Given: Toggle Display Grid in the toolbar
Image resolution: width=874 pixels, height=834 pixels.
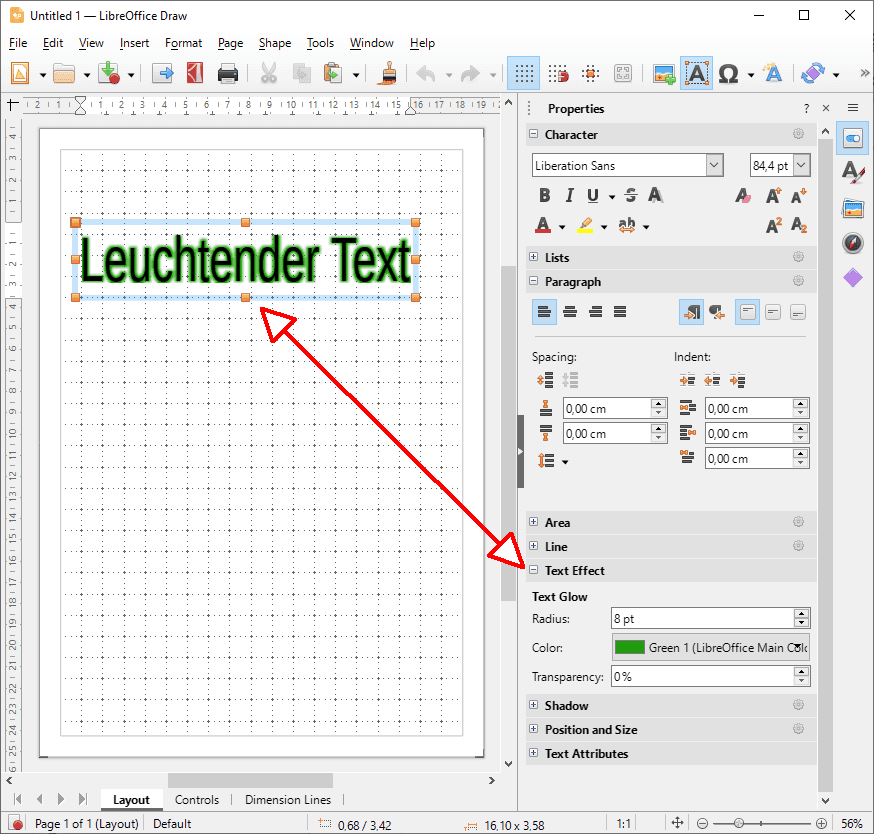Looking at the screenshot, I should pyautogui.click(x=523, y=73).
